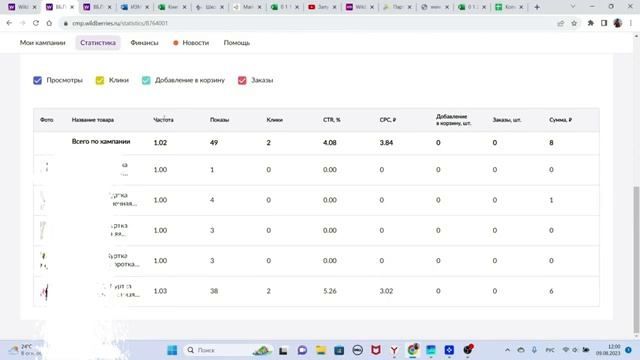Open a new browser tab
Viewport: 640px width, 360px height.
[x=537, y=7]
